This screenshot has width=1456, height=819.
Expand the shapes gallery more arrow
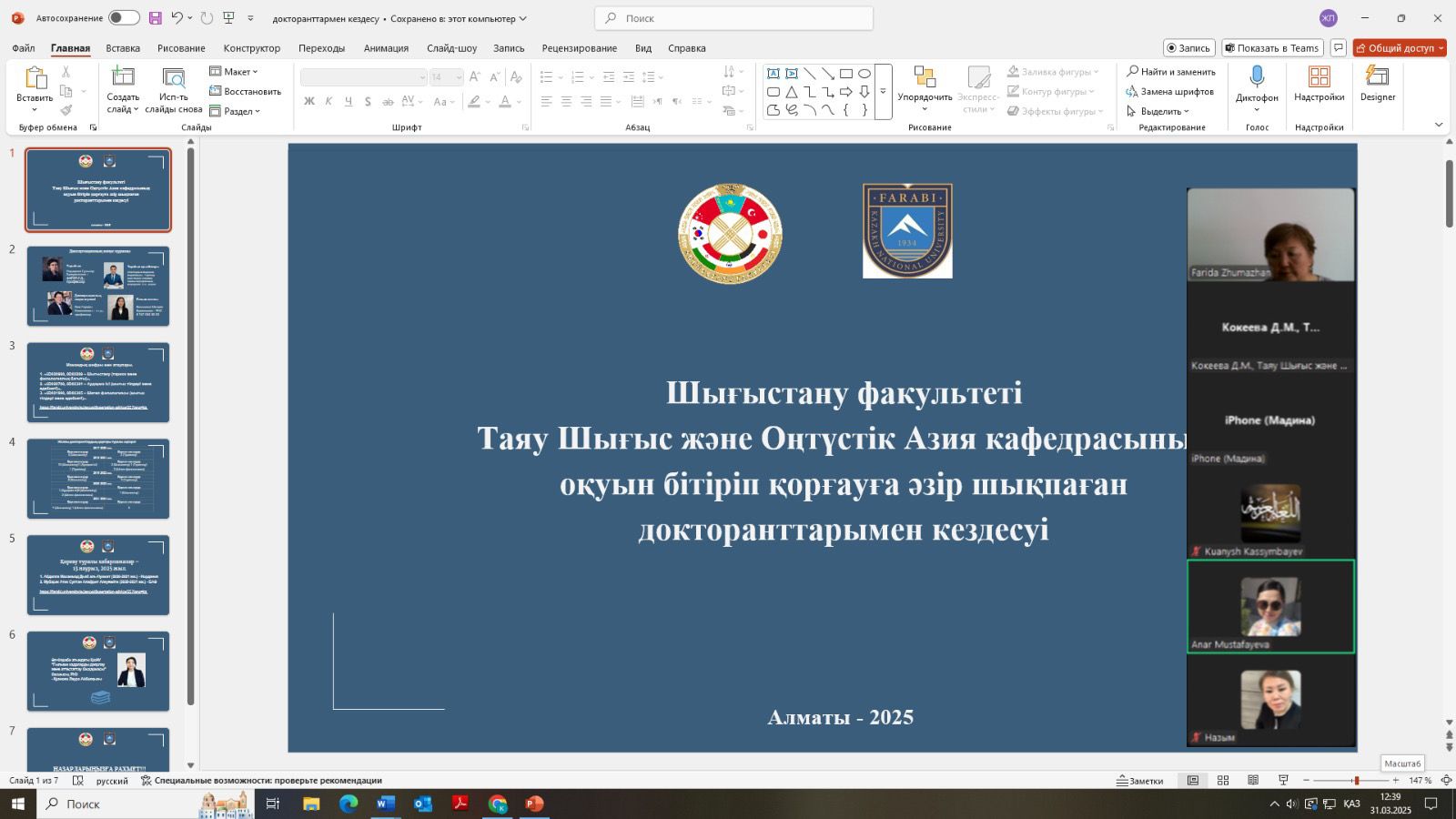(x=883, y=92)
